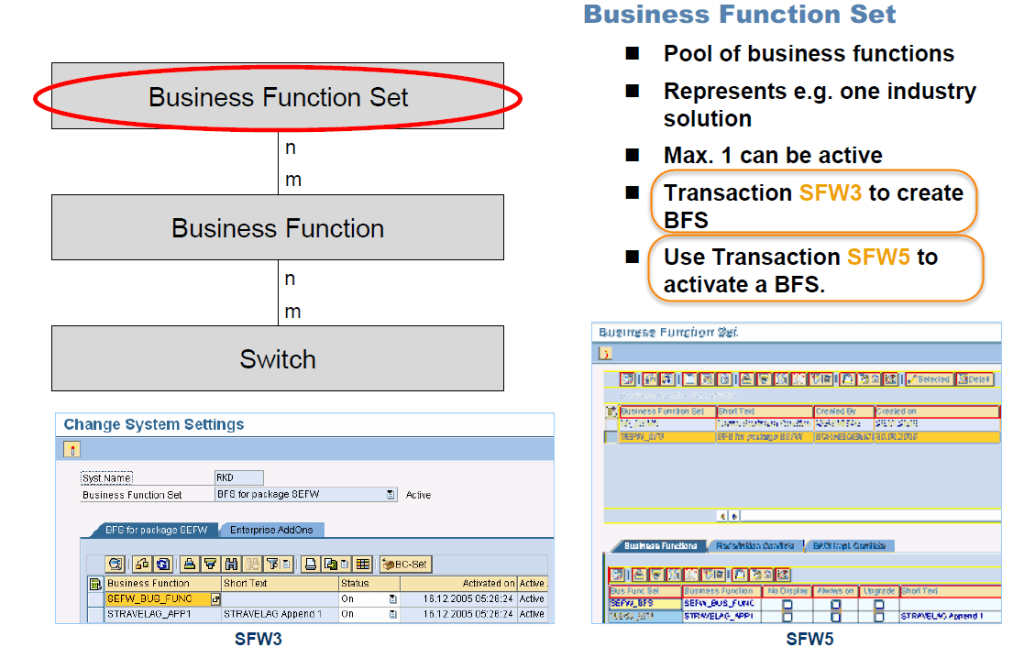The image size is (1024, 647).
Task: Click the Selected button in SFW5
Action: [929, 378]
